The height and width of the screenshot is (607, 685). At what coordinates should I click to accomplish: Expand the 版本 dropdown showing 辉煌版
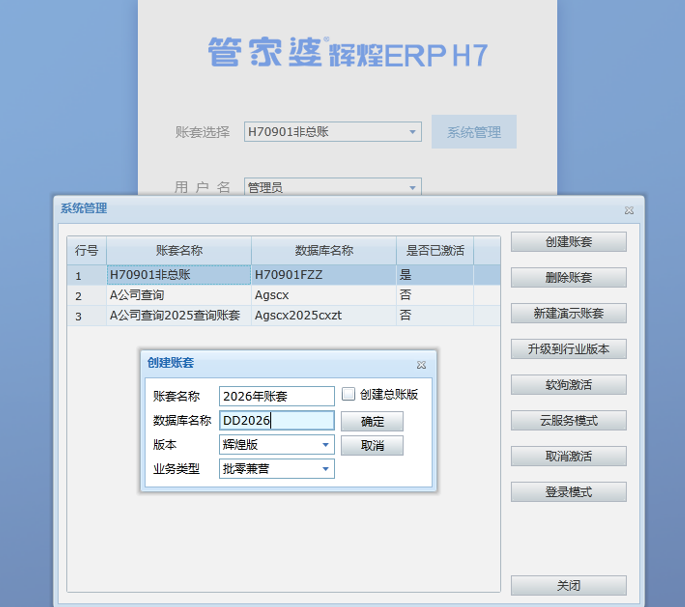pos(326,445)
